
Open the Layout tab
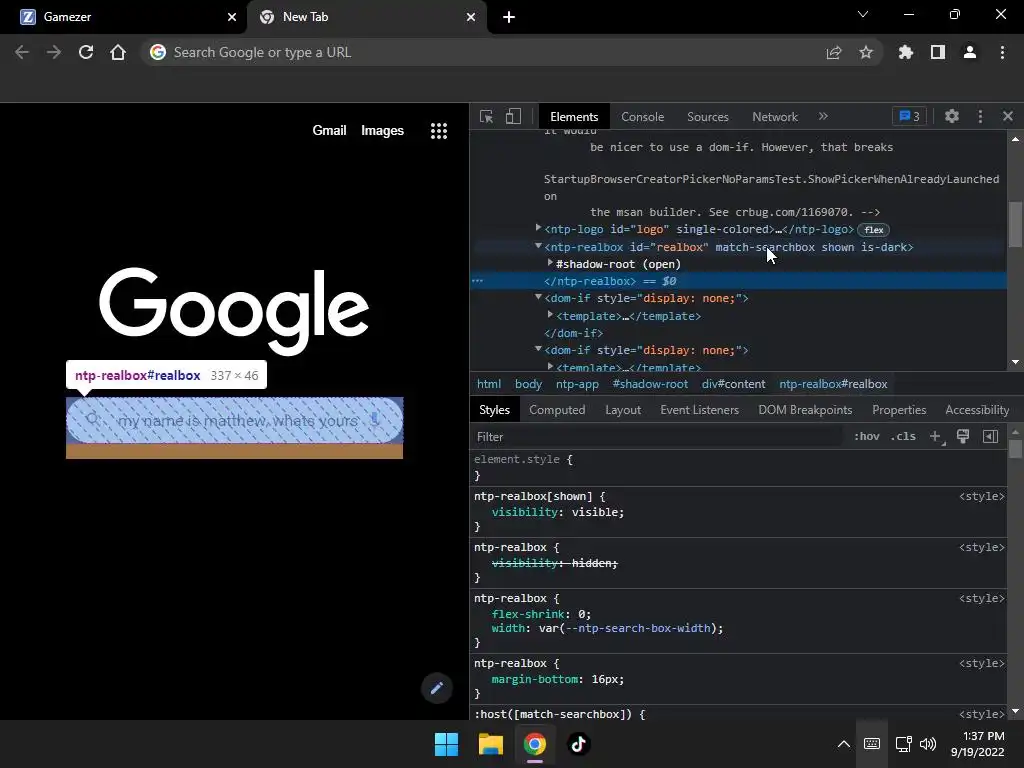coord(622,409)
